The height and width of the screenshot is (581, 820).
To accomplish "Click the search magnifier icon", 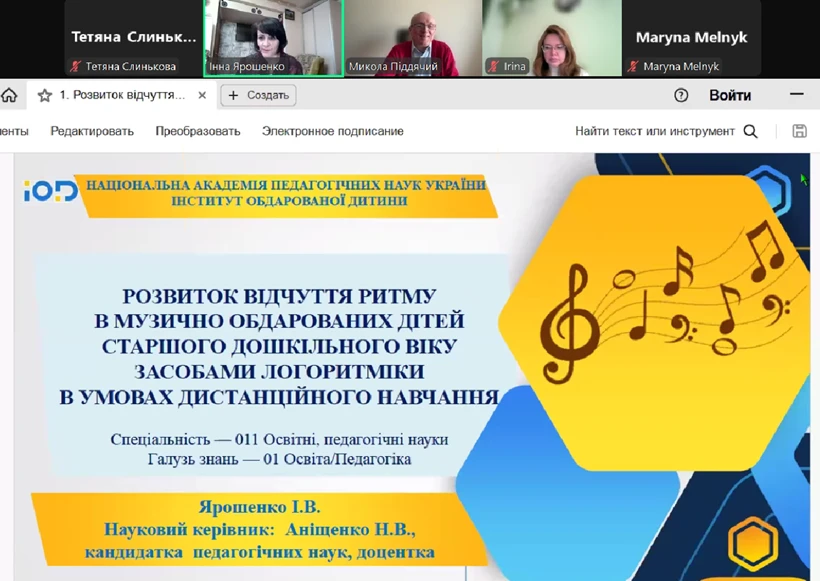I will (x=751, y=131).
